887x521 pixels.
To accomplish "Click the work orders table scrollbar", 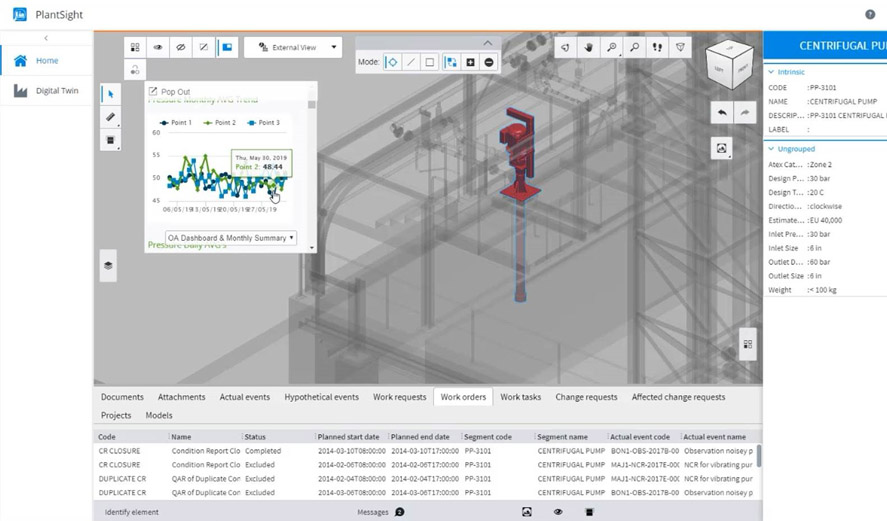I will (759, 455).
